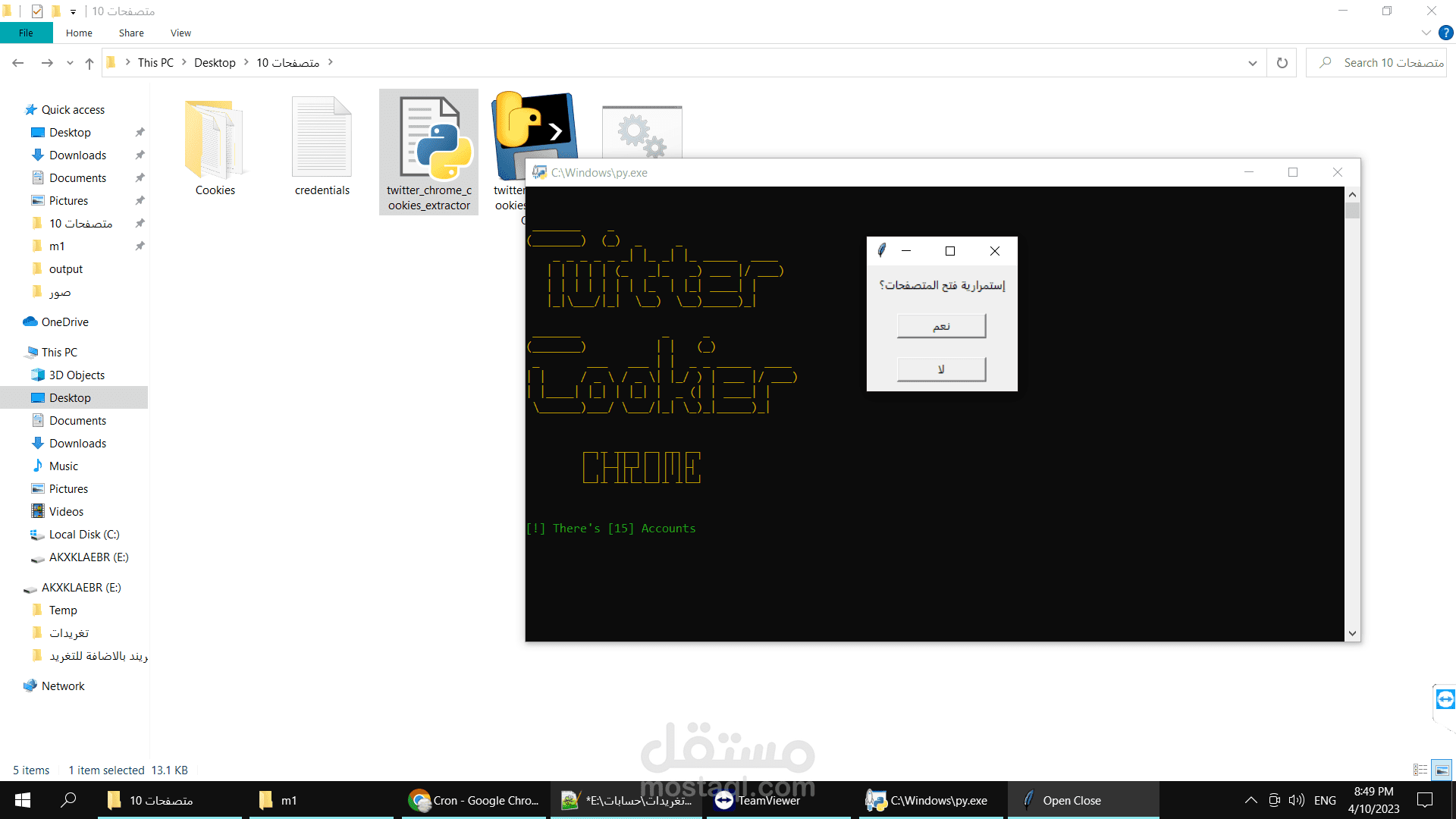The width and height of the screenshot is (1456, 819).
Task: Click the لا (No) button
Action: point(941,369)
